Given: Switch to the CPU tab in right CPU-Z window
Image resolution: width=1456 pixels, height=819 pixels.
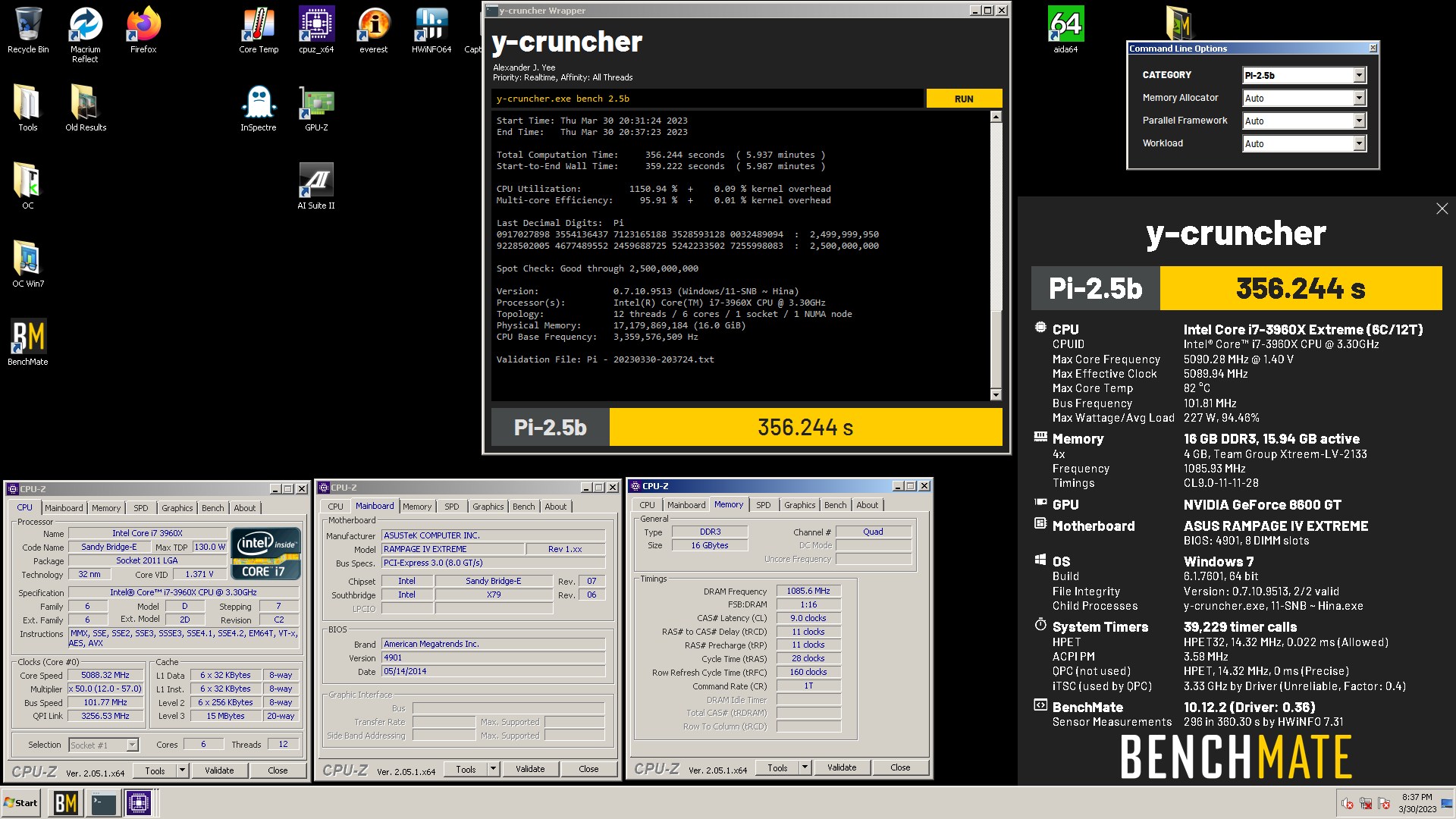Looking at the screenshot, I should (647, 505).
